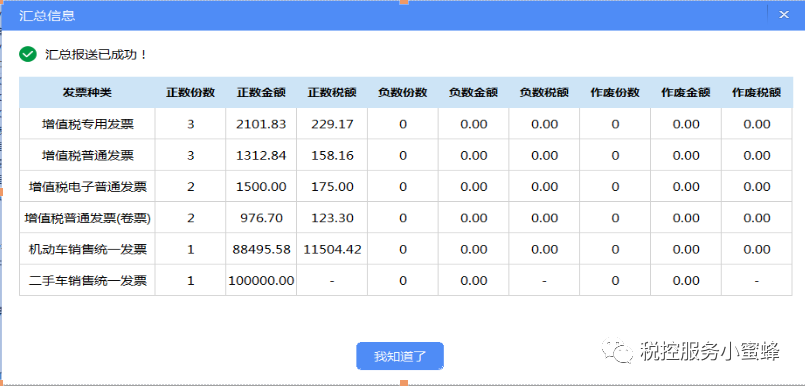Image resolution: width=805 pixels, height=386 pixels.
Task: Close the 汇总信息 dialog
Action: [x=784, y=14]
